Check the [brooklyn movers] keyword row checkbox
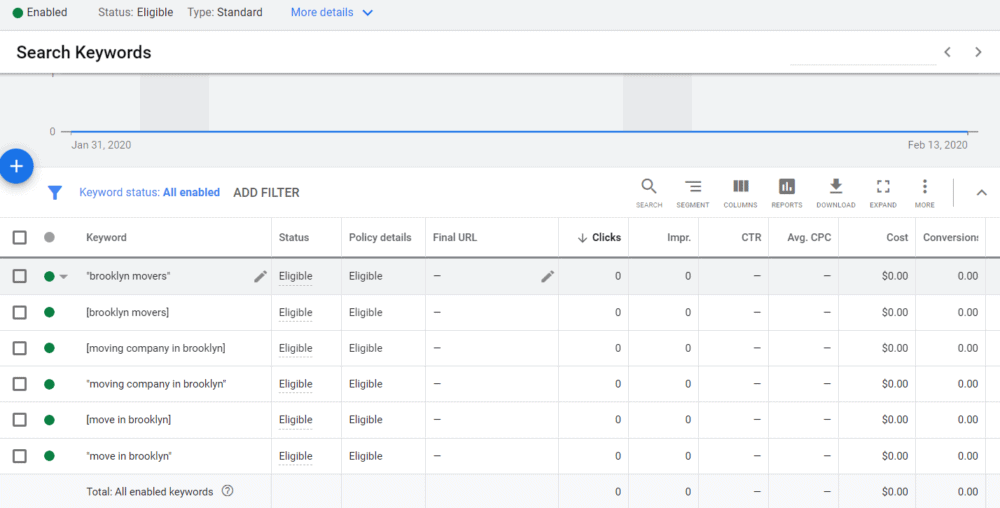The width and height of the screenshot is (1000, 508). [19, 312]
